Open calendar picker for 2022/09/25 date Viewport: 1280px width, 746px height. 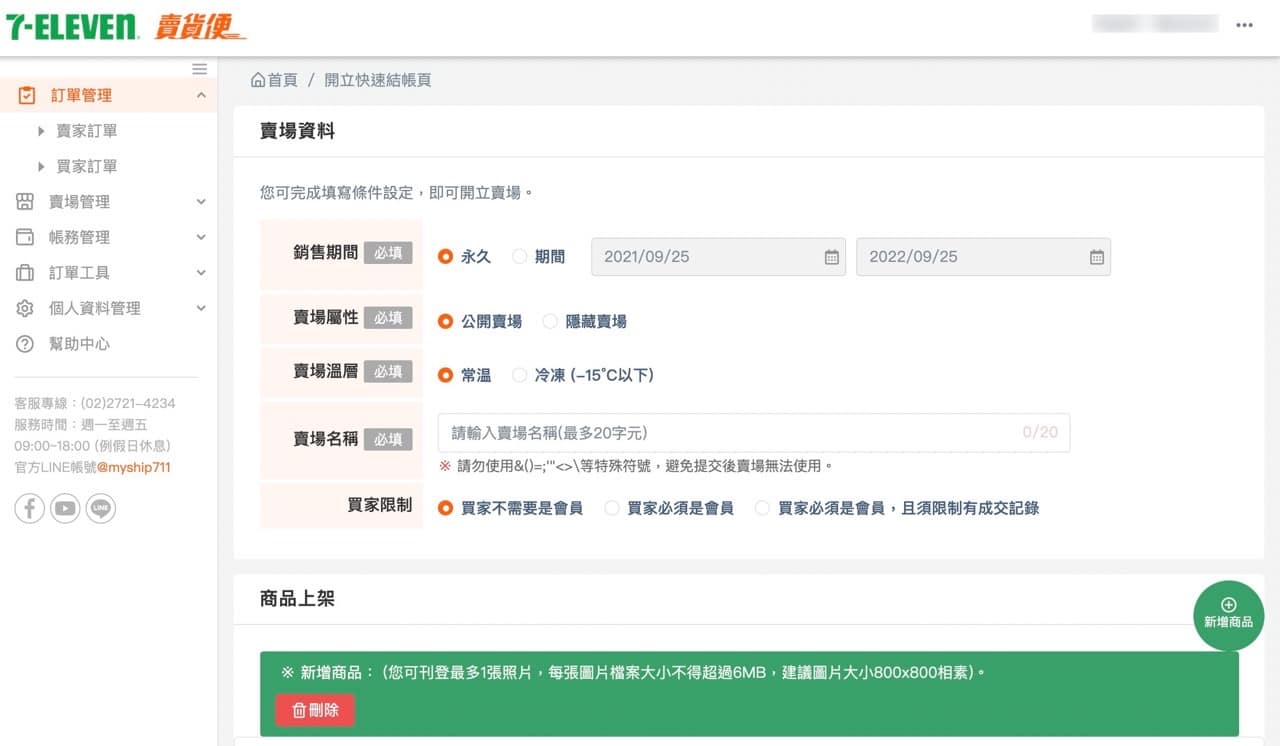tap(1096, 257)
